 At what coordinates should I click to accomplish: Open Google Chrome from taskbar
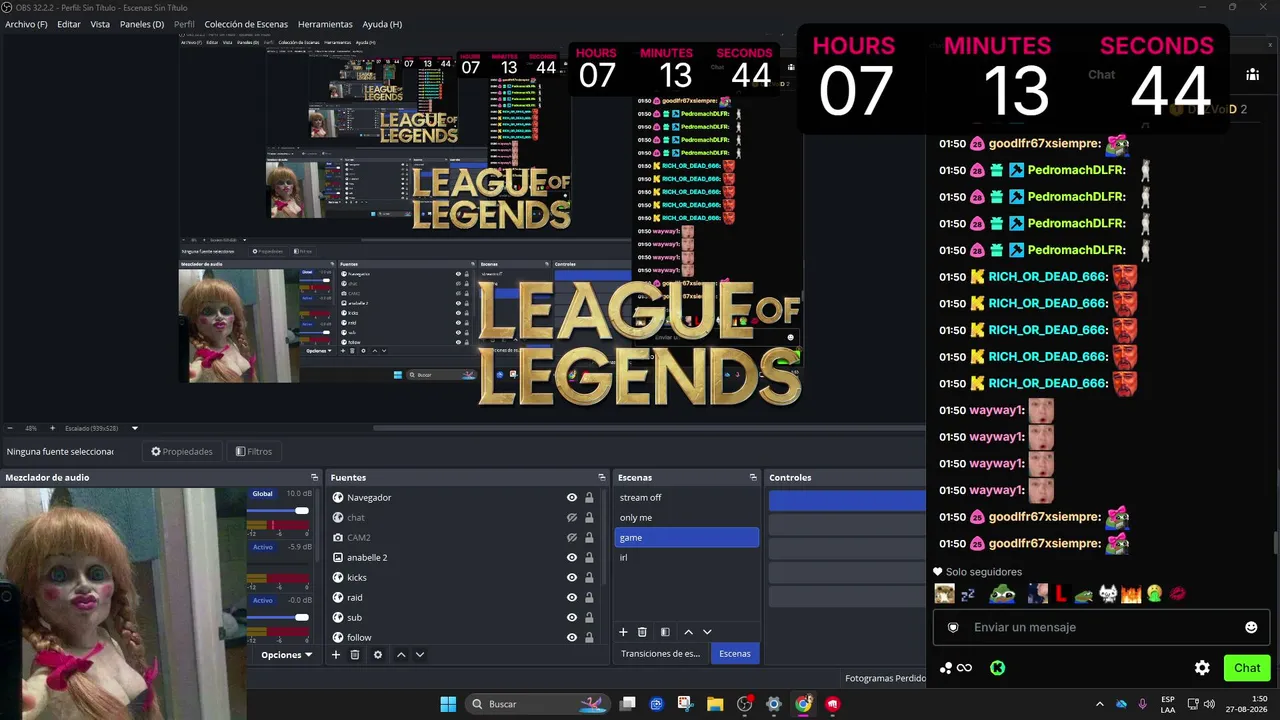pos(803,704)
